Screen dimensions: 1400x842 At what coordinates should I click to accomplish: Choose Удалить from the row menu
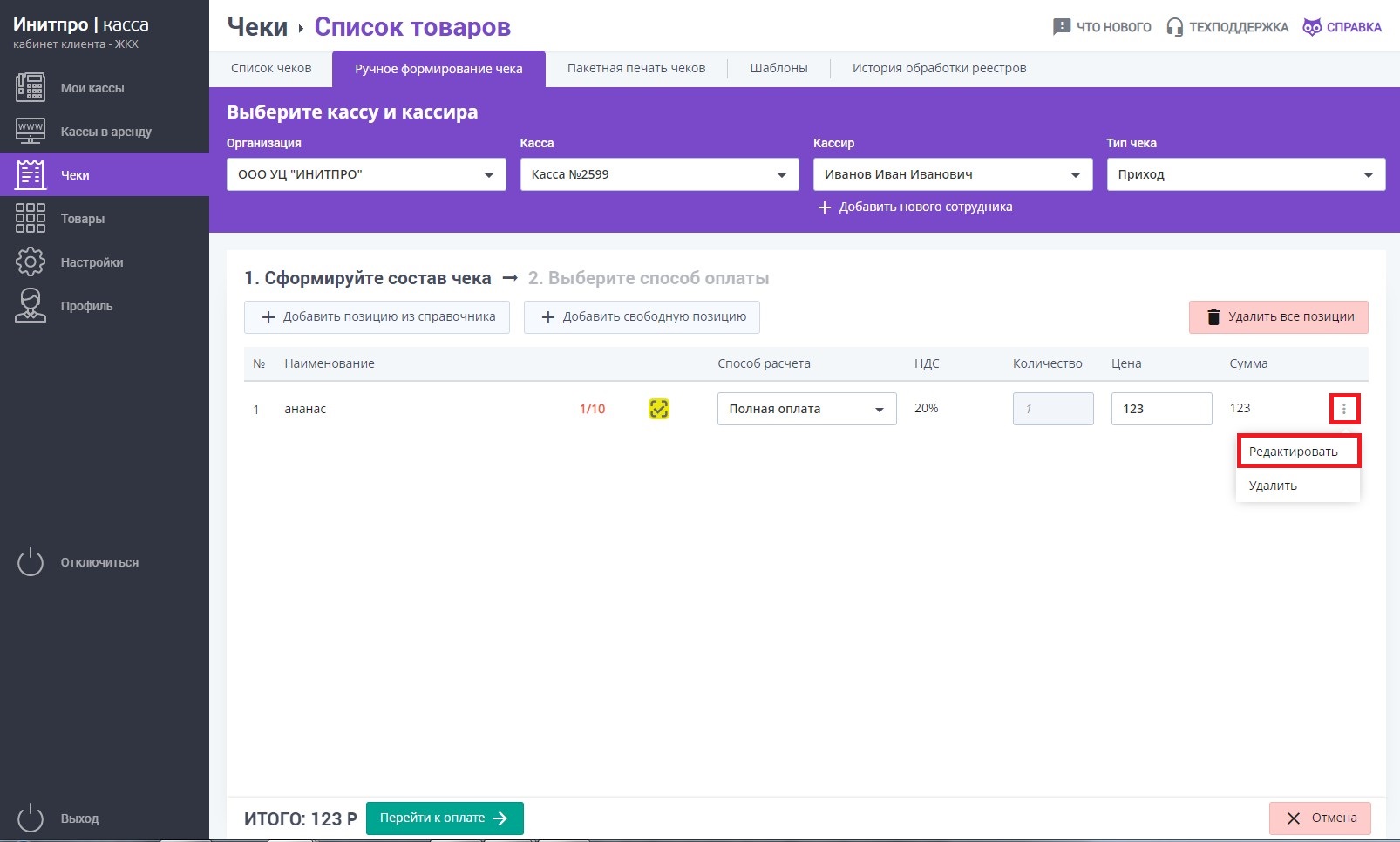[x=1273, y=486]
